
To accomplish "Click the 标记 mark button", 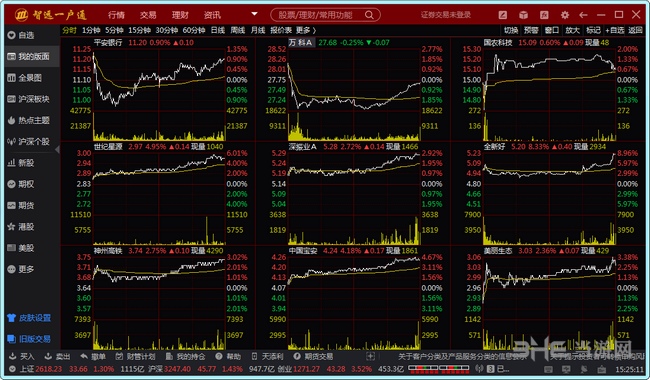I will pos(593,30).
